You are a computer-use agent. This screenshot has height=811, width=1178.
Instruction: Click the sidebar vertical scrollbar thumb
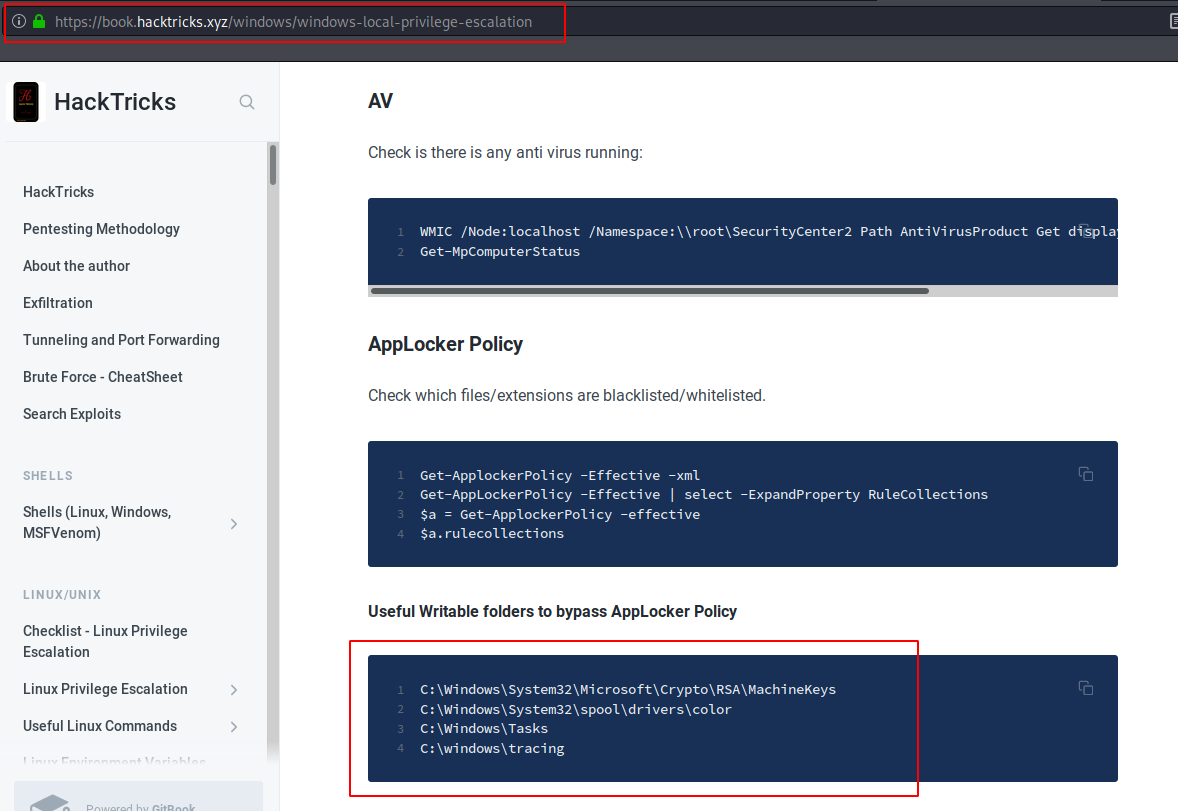[273, 165]
